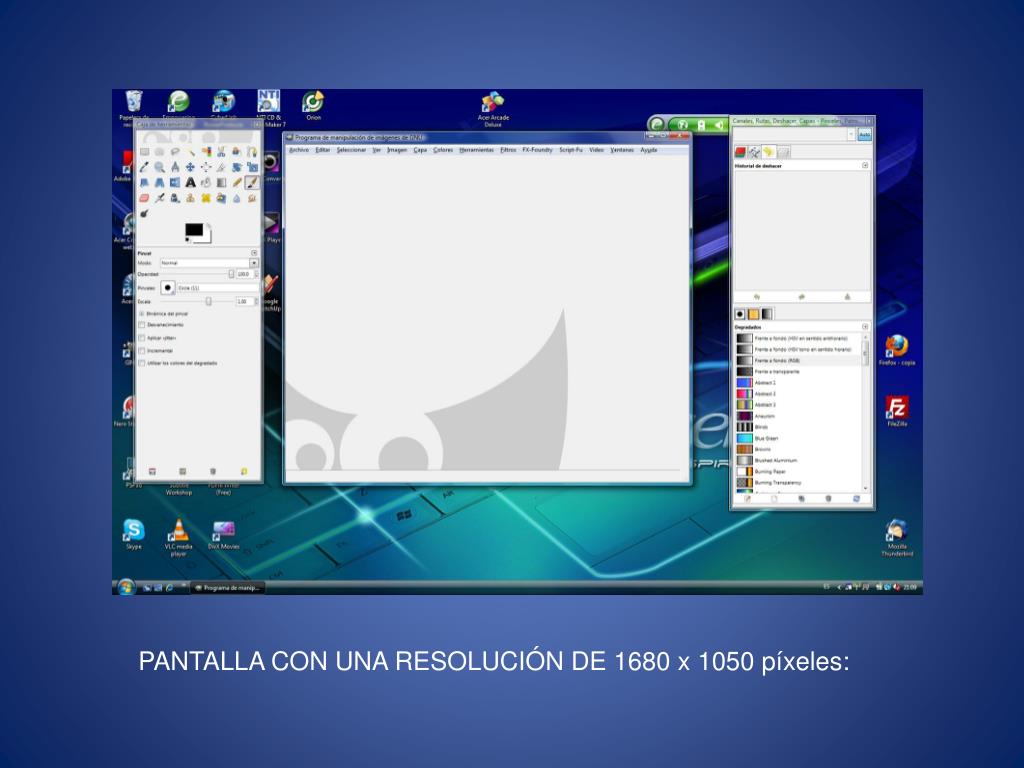
Task: Open the Archivo menu
Action: pyautogui.click(x=299, y=150)
